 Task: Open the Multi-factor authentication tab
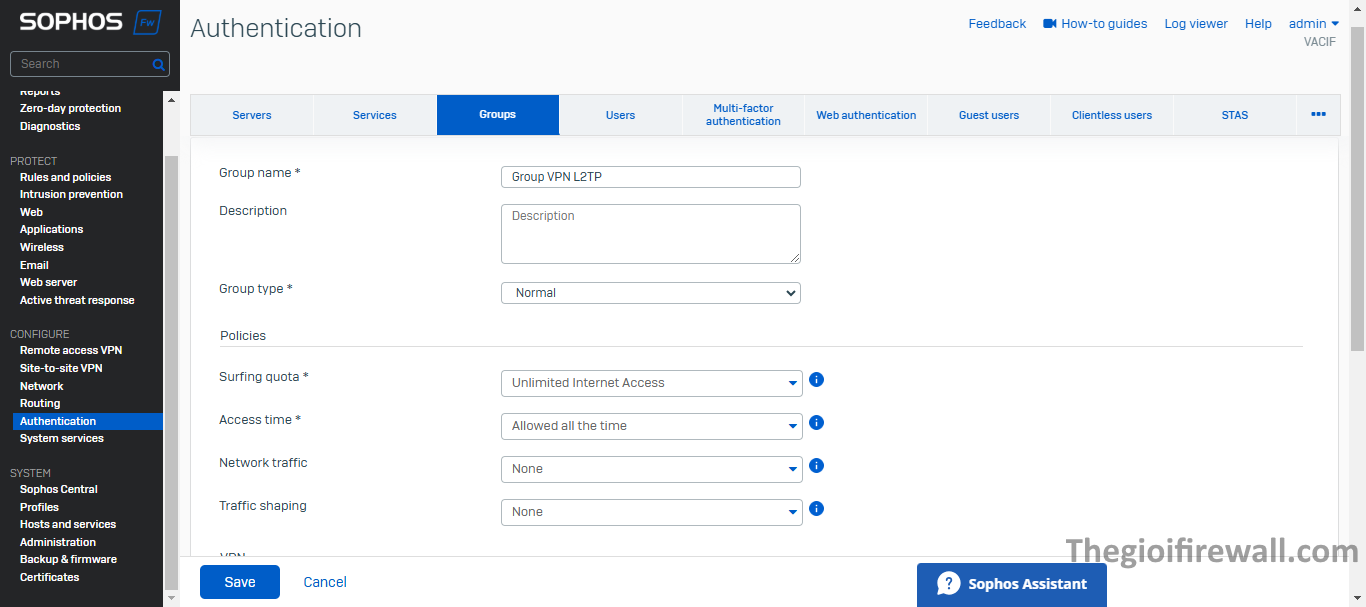(x=743, y=115)
